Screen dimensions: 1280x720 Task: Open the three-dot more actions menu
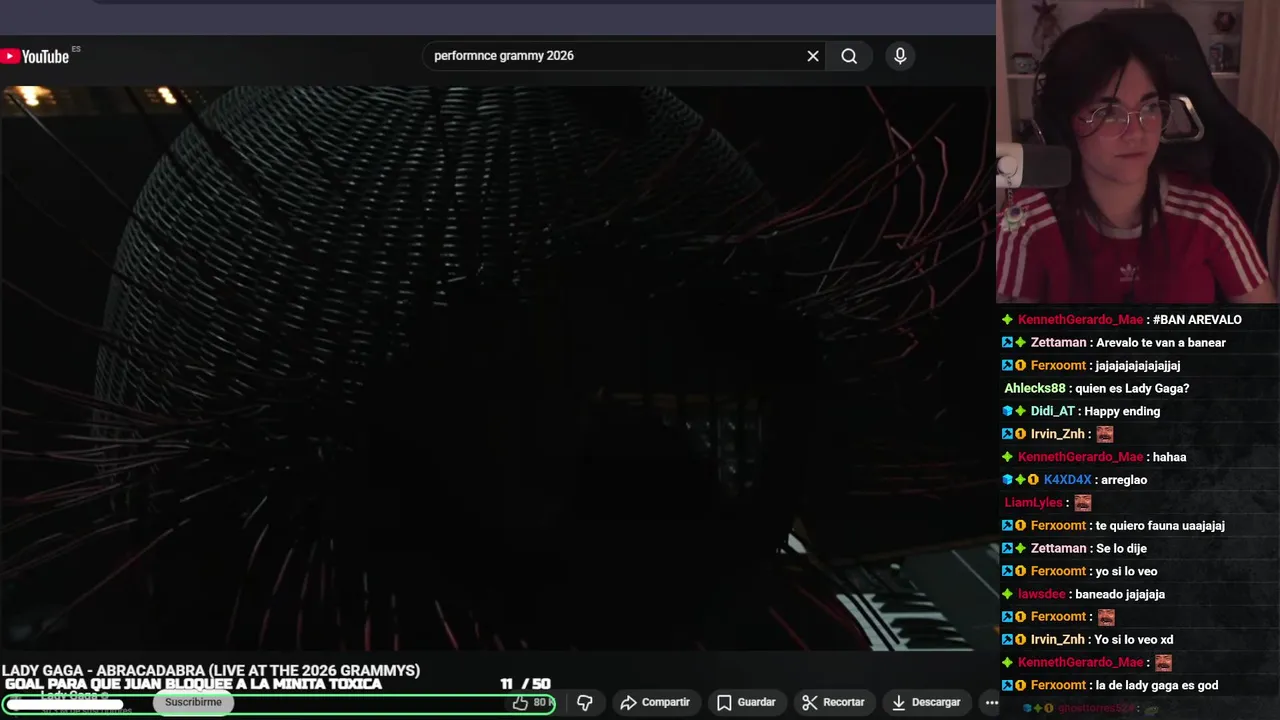pyautogui.click(x=991, y=703)
